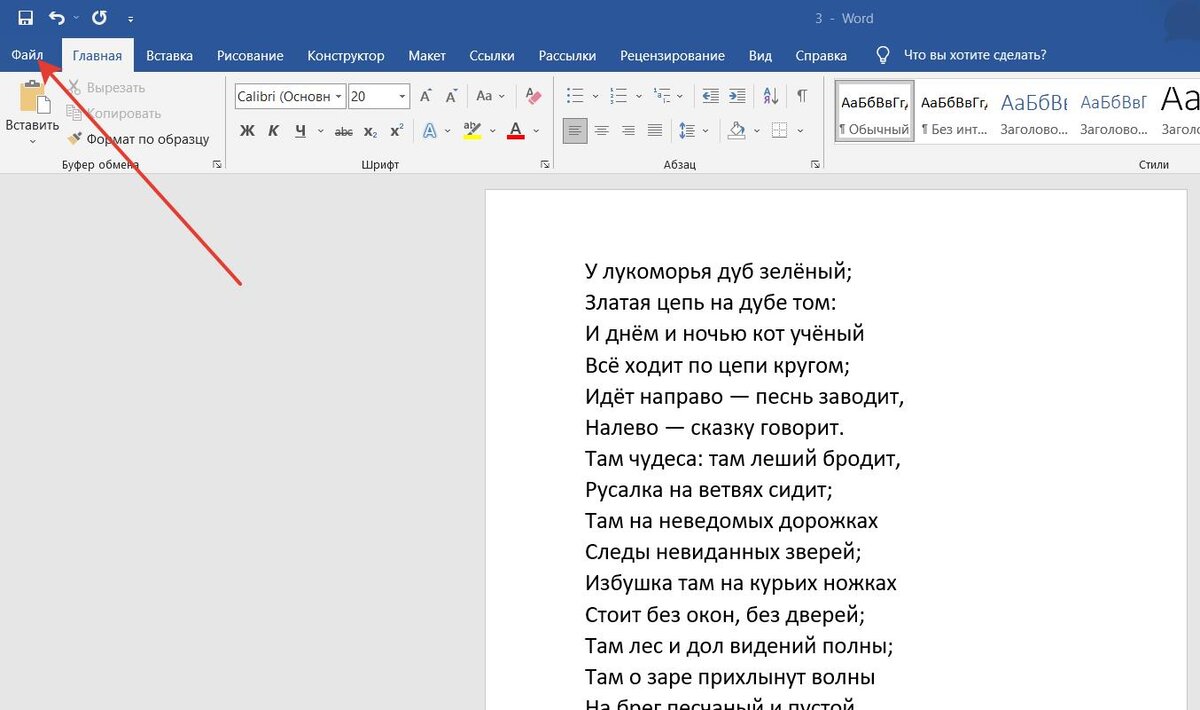Center the text
The image size is (1200, 710).
click(x=602, y=131)
